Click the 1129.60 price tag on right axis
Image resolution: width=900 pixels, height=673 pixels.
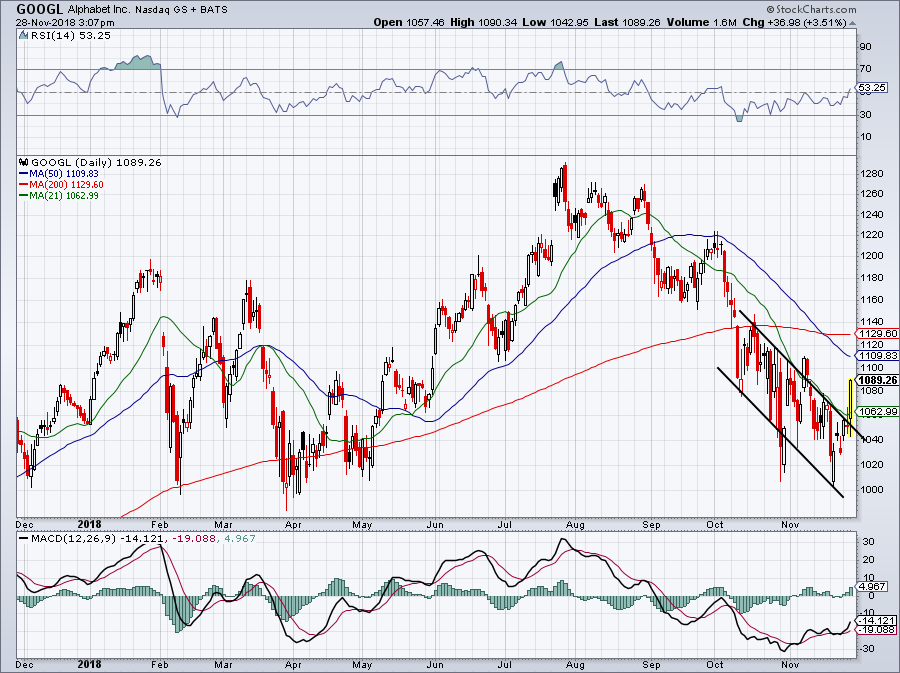pos(876,333)
